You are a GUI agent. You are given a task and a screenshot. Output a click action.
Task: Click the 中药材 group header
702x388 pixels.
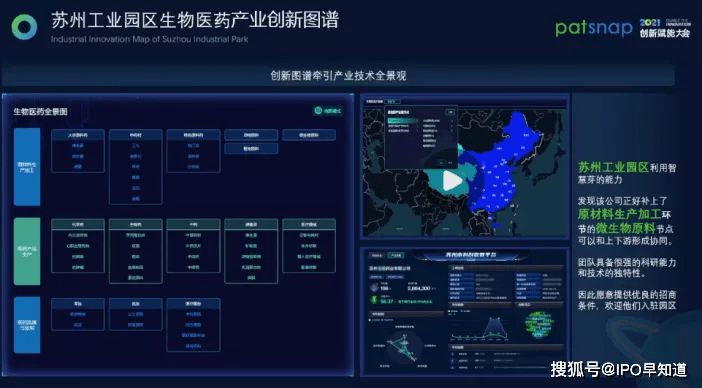tap(136, 135)
